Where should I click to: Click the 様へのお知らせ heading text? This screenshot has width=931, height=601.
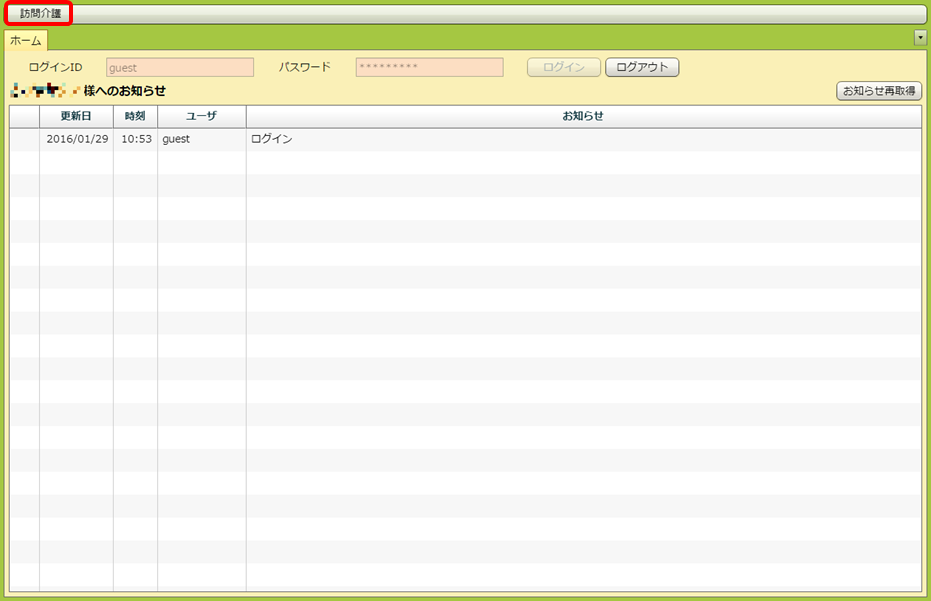[125, 91]
